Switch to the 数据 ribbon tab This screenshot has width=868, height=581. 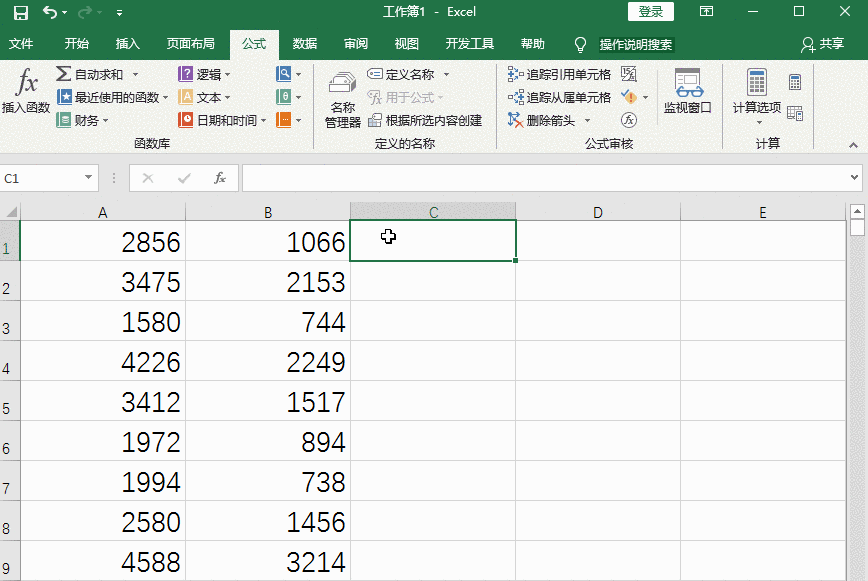point(305,44)
